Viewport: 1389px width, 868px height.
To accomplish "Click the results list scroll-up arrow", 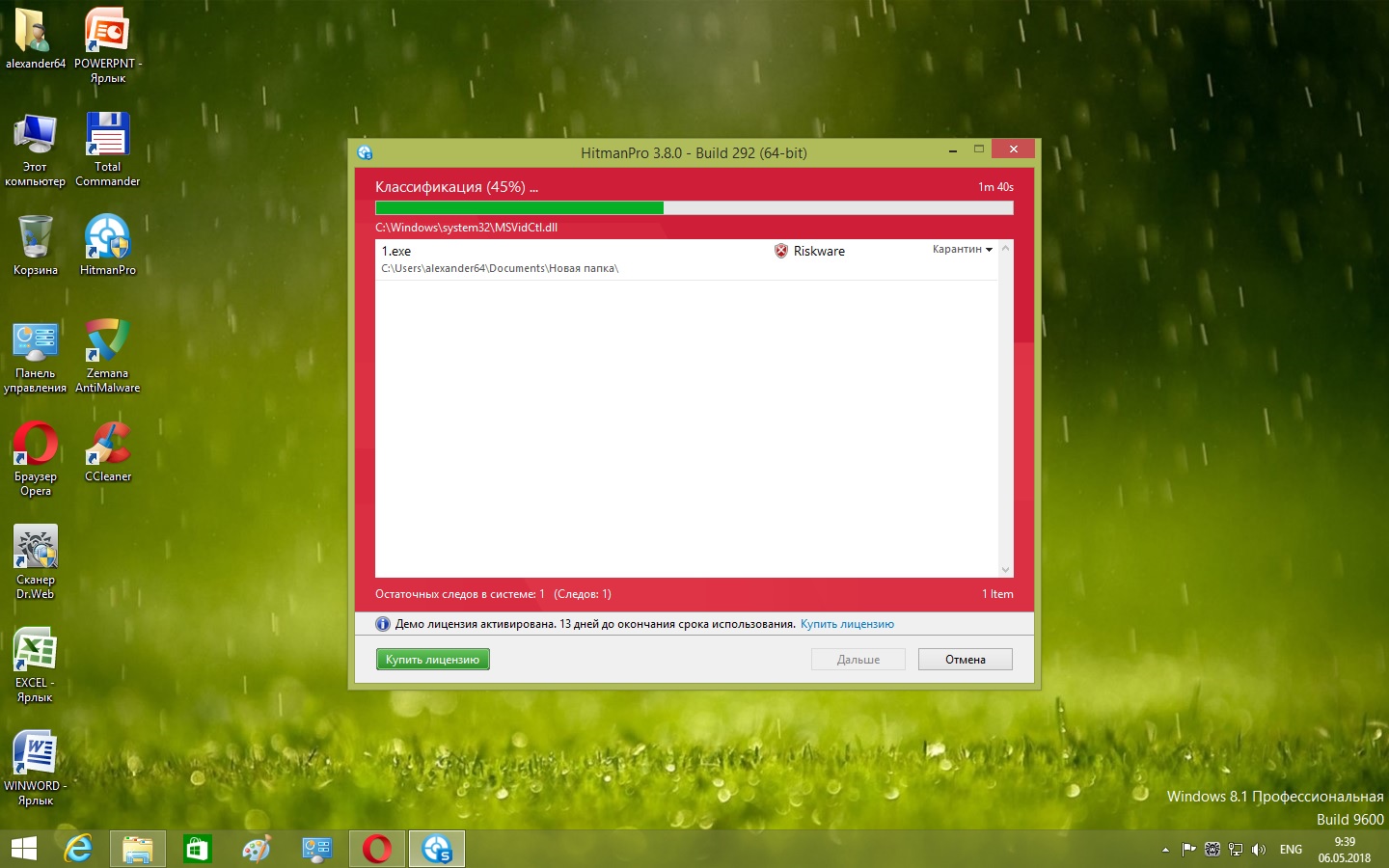I will pos(1006,248).
